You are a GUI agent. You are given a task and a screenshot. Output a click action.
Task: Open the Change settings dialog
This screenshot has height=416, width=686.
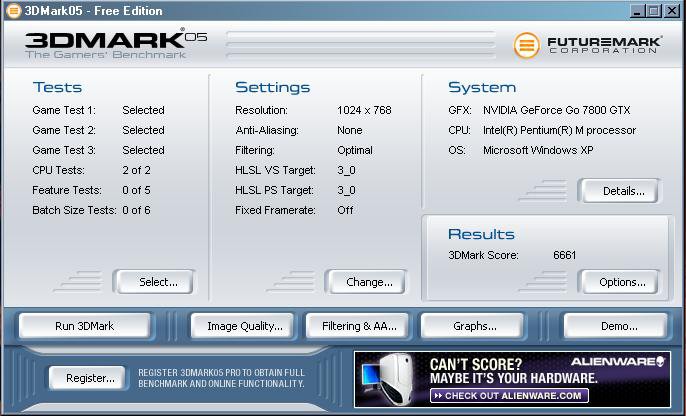[366, 282]
